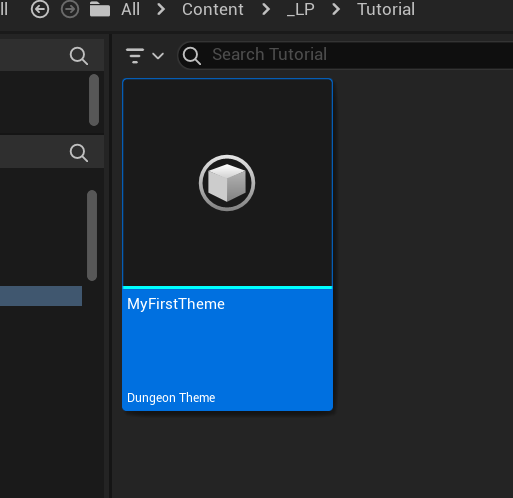Focus the Search Tutorial field

347,55
